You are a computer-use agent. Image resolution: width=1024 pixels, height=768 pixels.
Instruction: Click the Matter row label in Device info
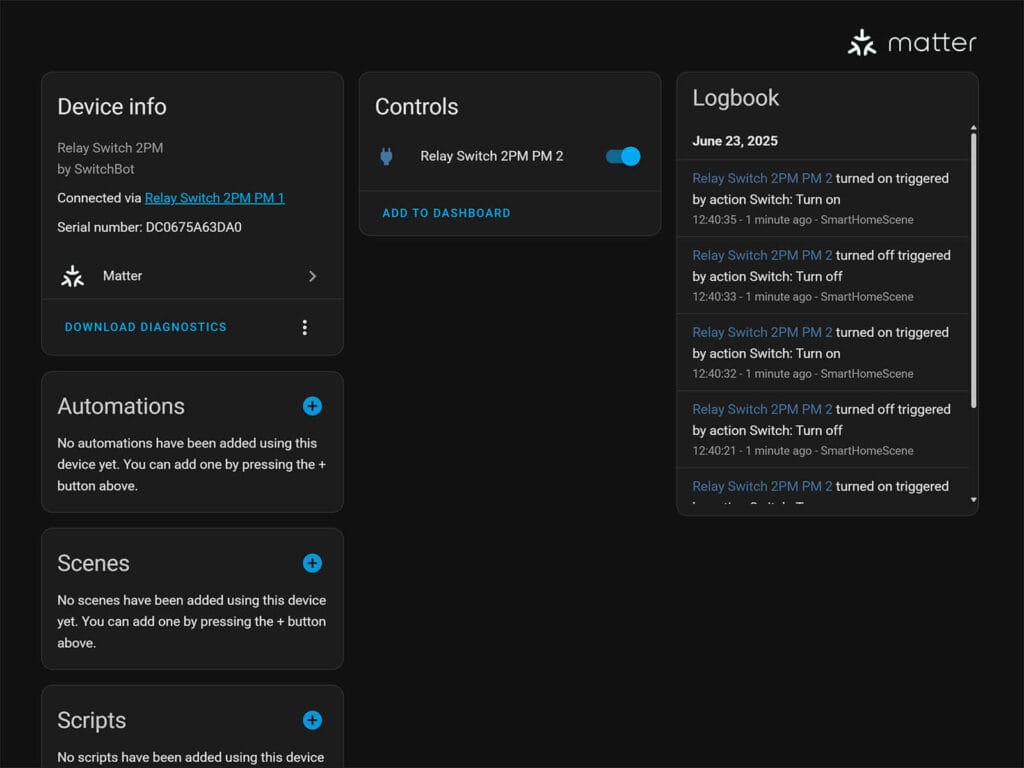[x=122, y=276]
